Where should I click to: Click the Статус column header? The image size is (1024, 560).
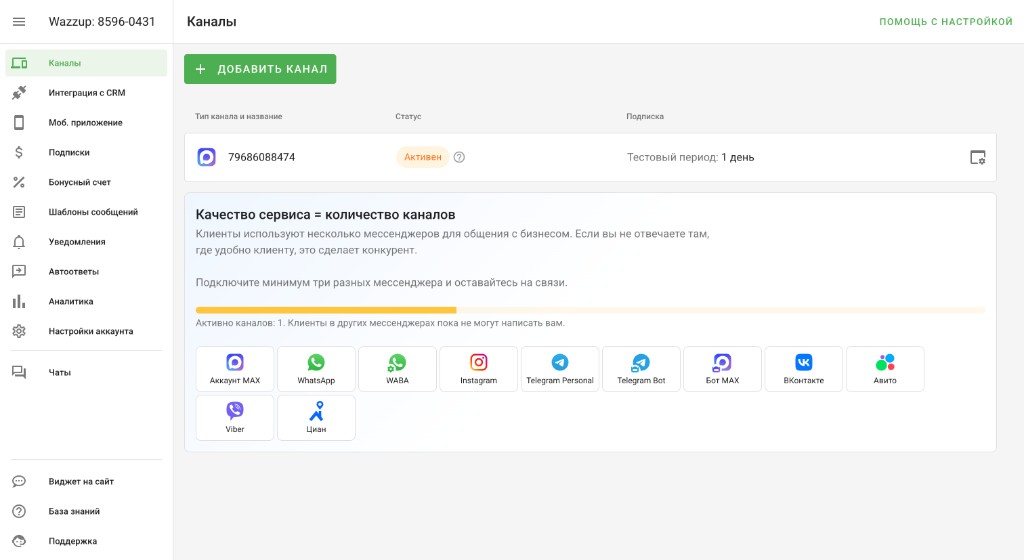click(x=408, y=116)
